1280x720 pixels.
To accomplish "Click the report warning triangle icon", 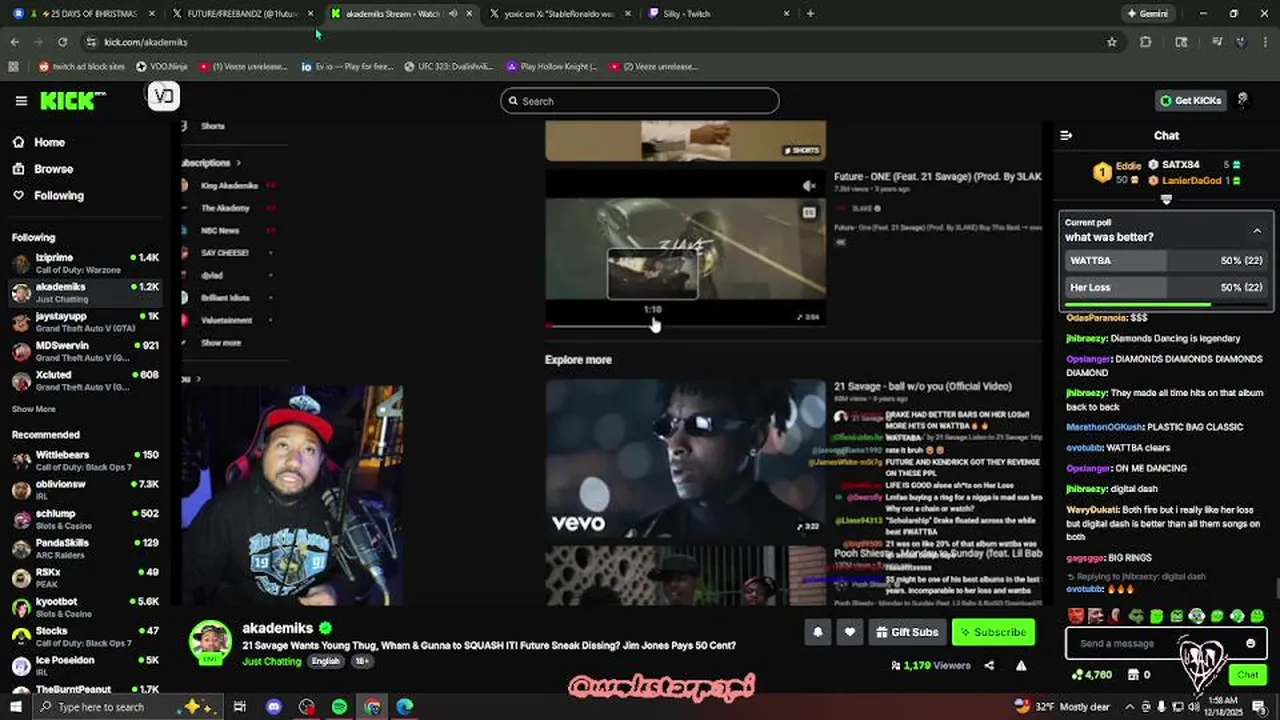I will tap(1021, 665).
